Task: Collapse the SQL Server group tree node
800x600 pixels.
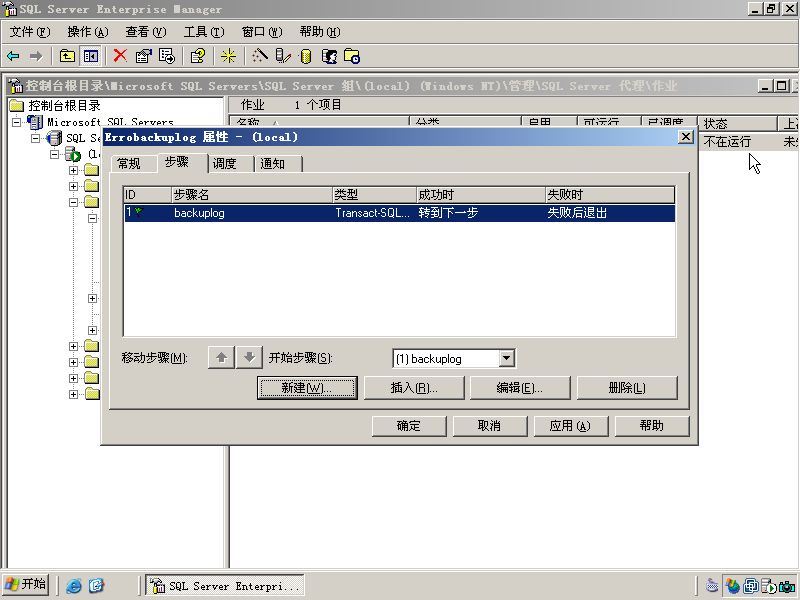Action: (x=35, y=138)
